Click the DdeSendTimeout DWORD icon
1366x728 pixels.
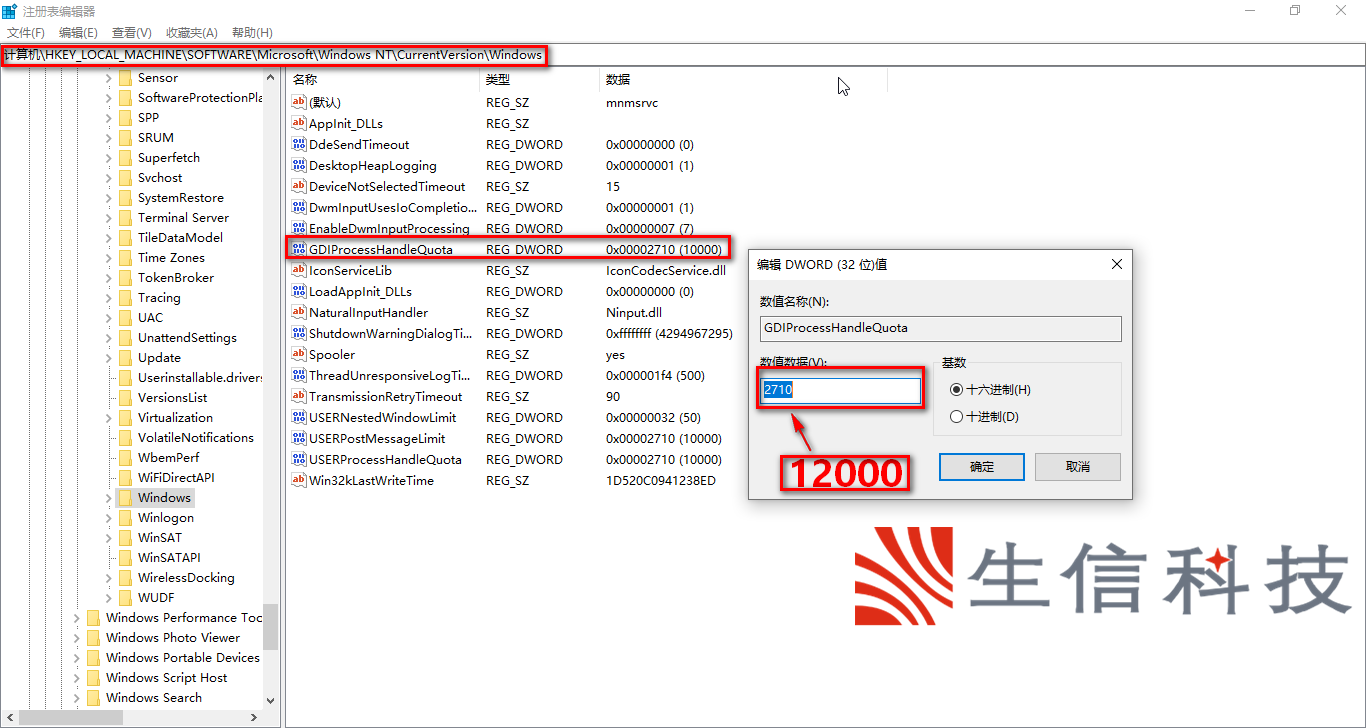point(298,144)
